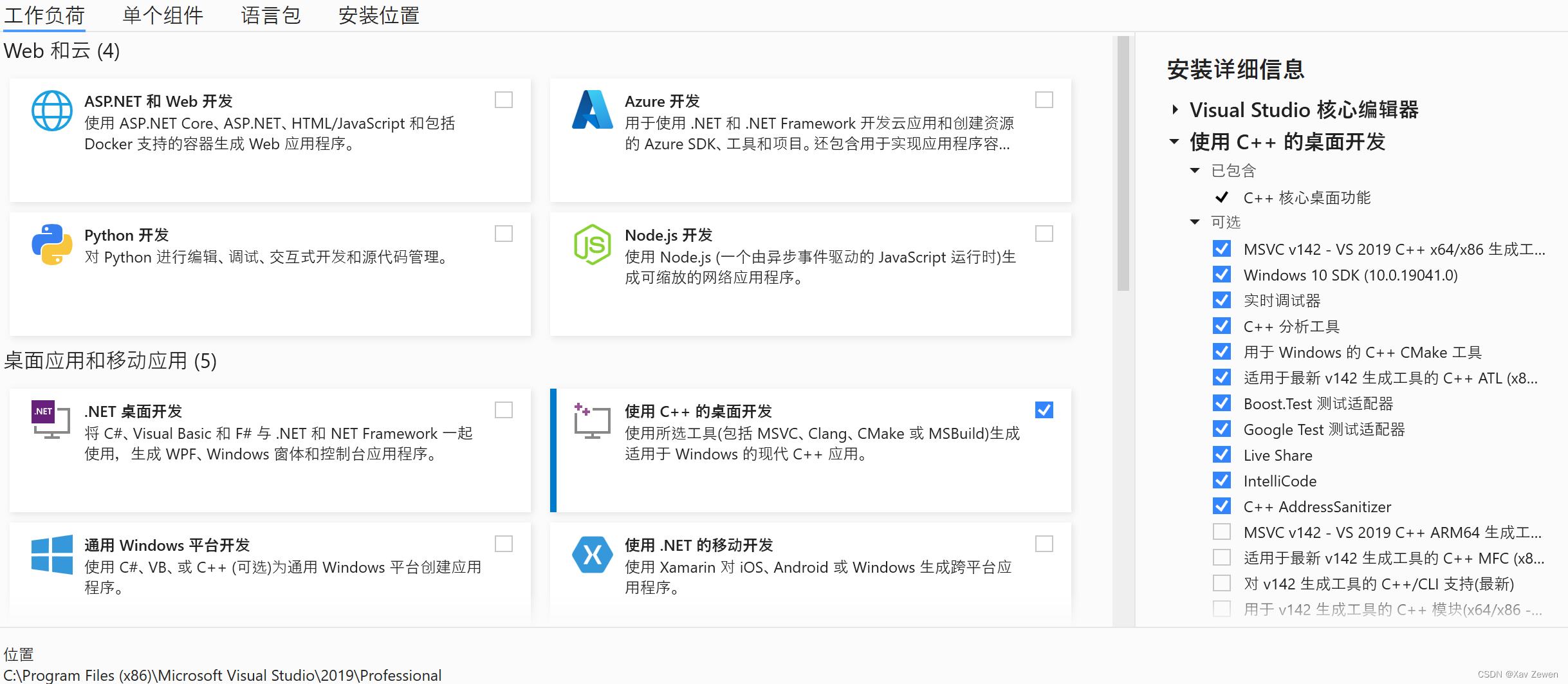The image size is (1568, 684).
Task: Switch to the 工作负荷 tab
Action: [44, 15]
